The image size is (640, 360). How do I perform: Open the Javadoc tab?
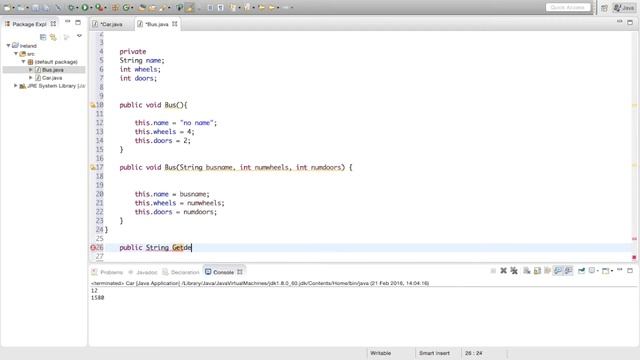[142, 272]
